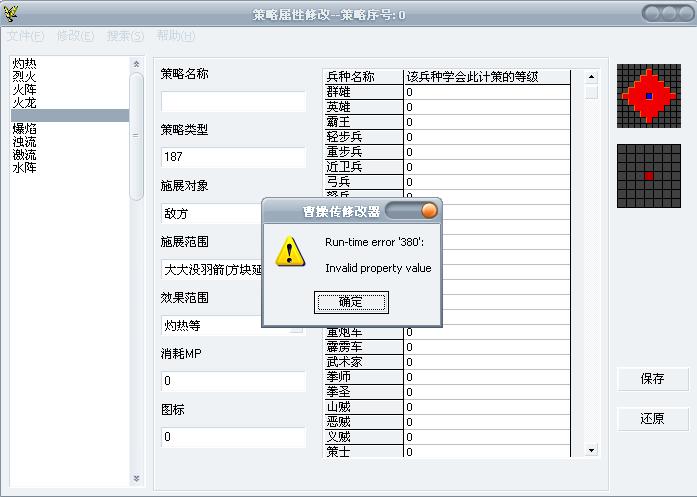Click the lower dark effect range grid
Screen dimensions: 697x497
coord(648,175)
